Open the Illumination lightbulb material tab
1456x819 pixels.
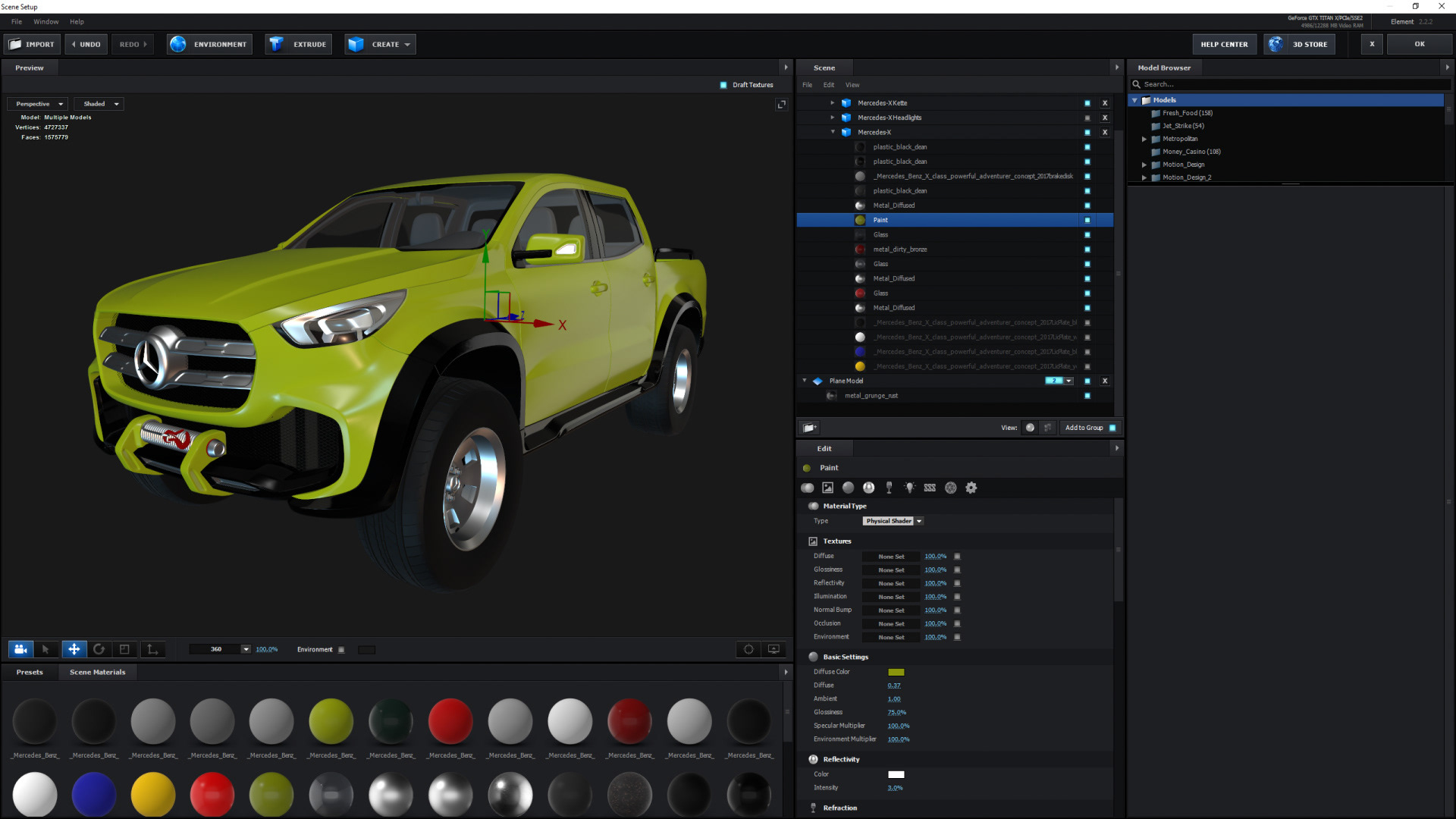tap(909, 488)
